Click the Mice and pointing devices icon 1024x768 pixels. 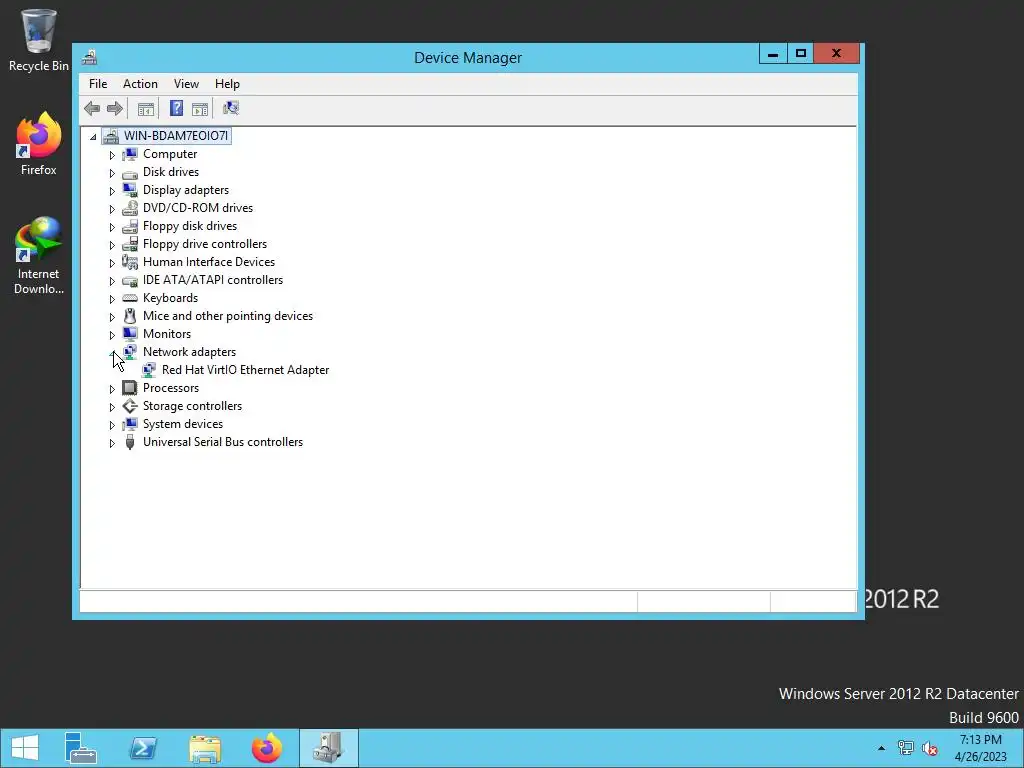130,316
